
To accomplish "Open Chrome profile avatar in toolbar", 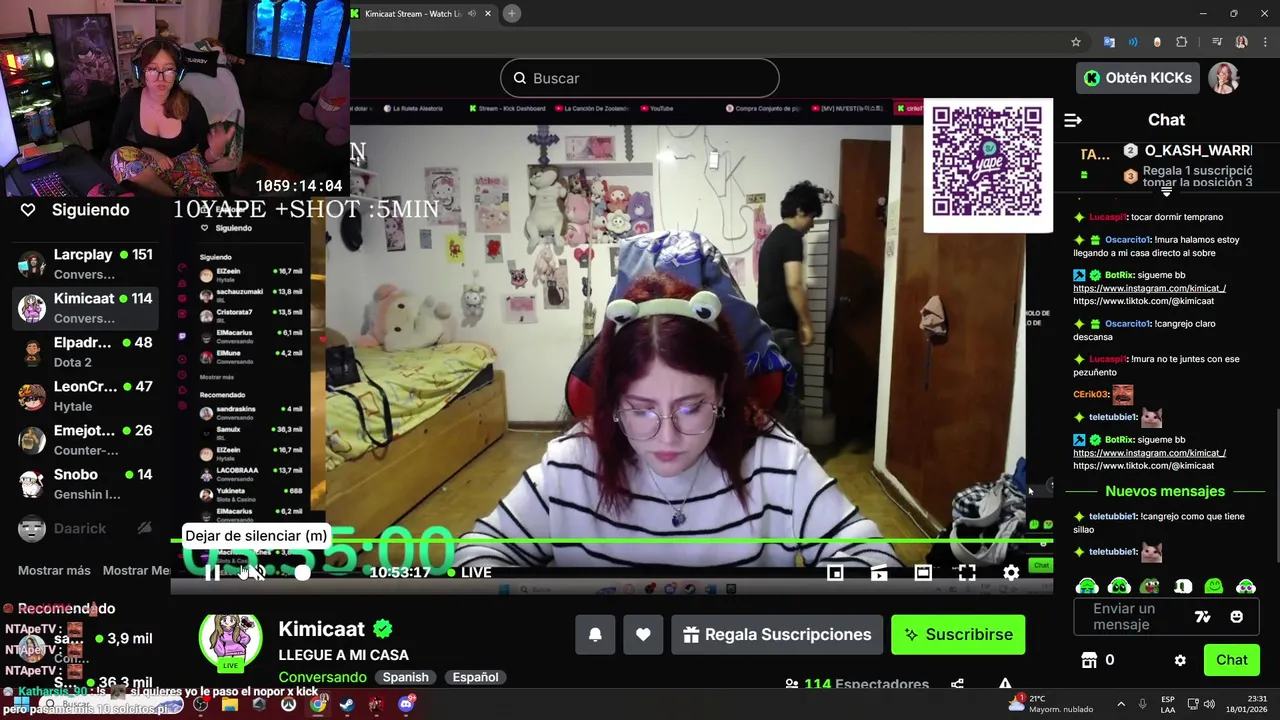I will click(x=1241, y=42).
